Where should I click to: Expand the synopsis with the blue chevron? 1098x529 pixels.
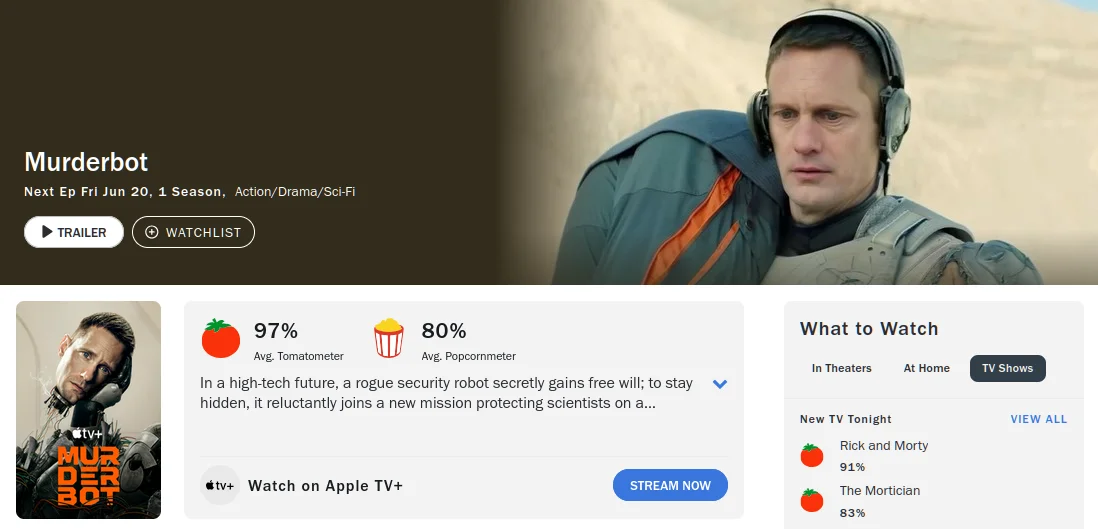point(720,384)
